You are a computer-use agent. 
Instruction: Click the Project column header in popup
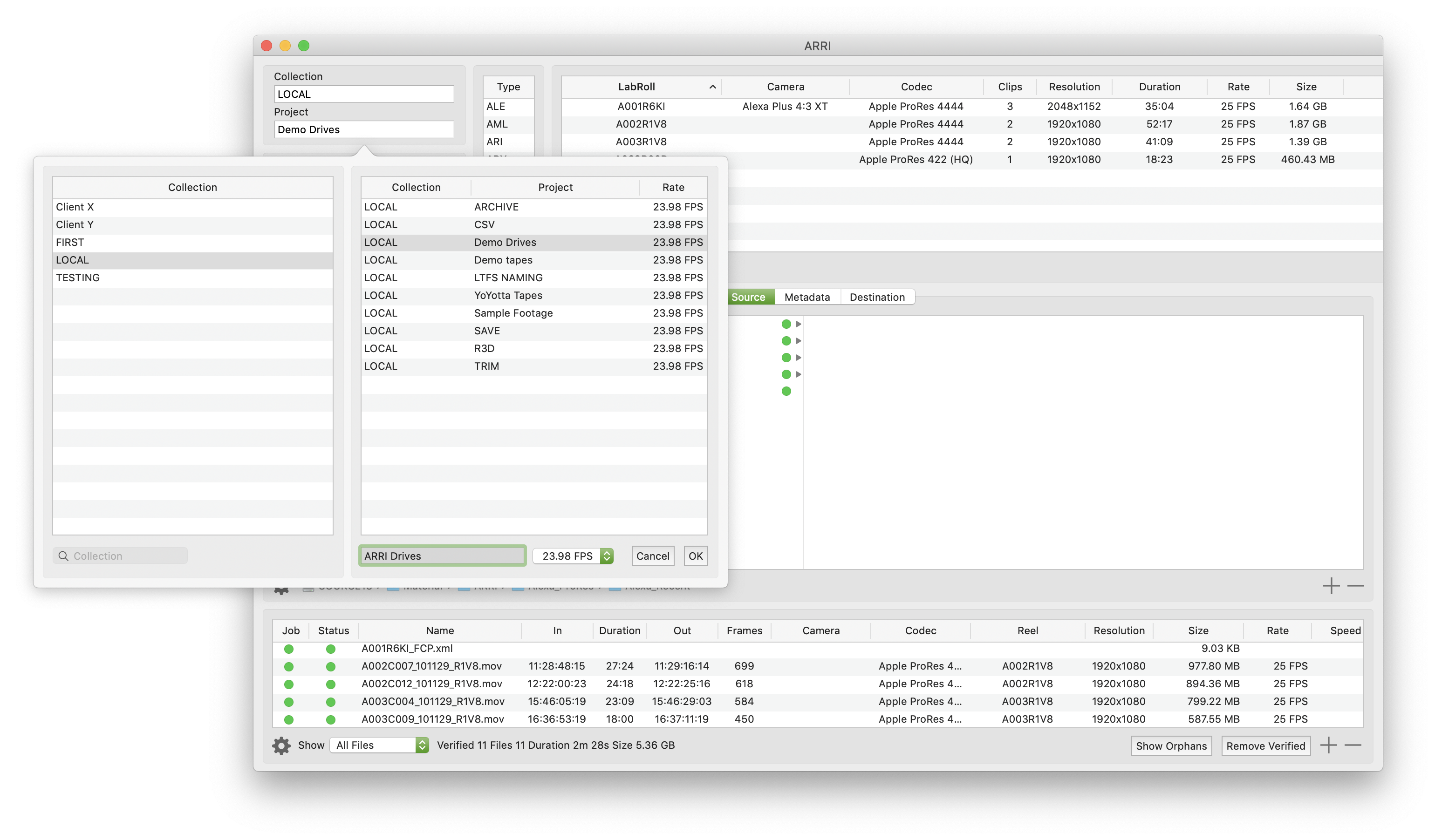click(x=555, y=187)
